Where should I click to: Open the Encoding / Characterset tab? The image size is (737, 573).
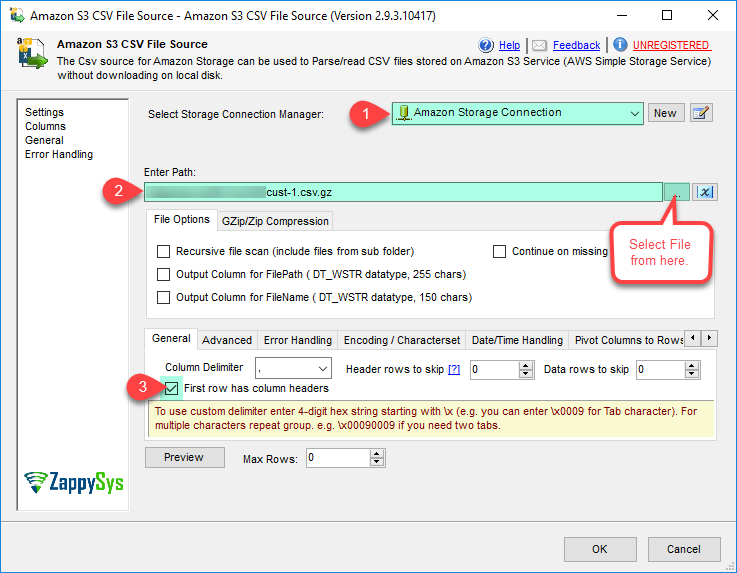tap(402, 340)
